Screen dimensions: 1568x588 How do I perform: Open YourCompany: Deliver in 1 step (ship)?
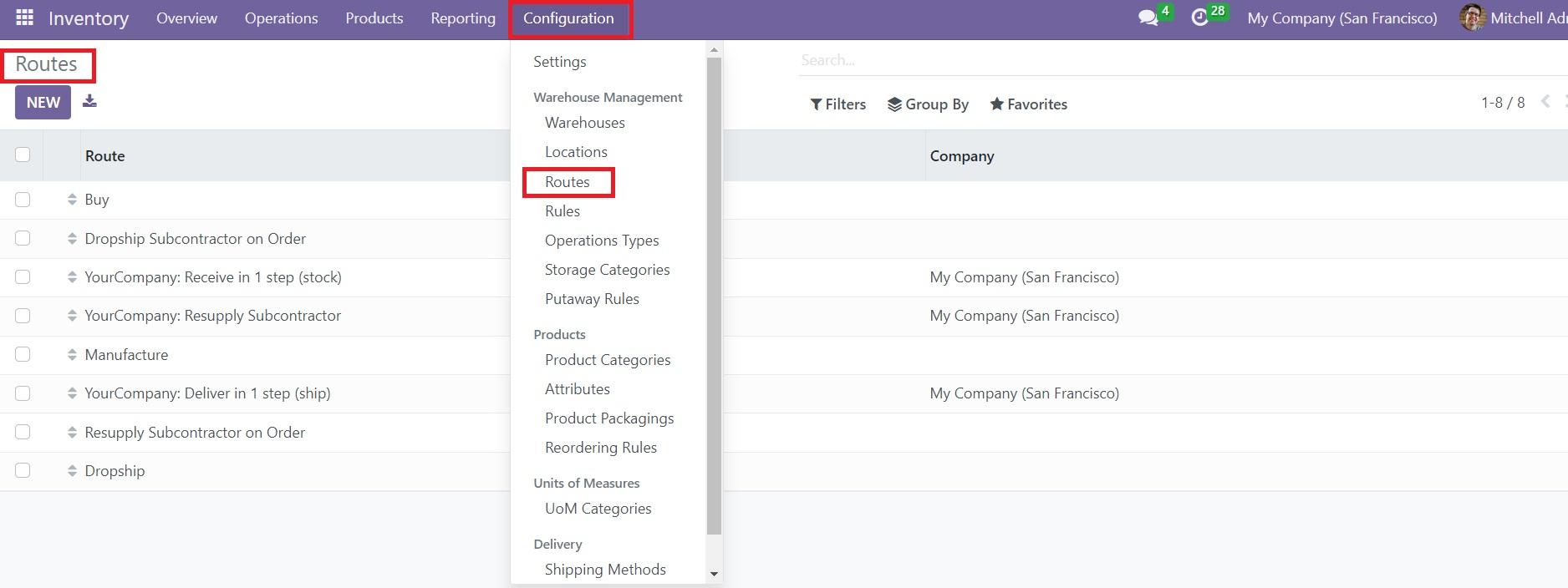point(207,393)
